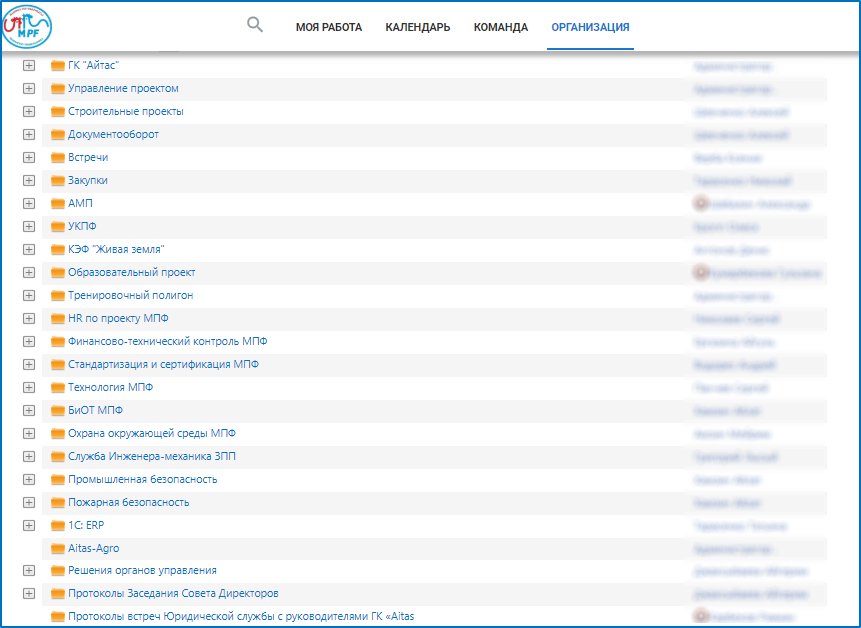This screenshot has width=861, height=628.
Task: Expand the Закупки row
Action: (x=29, y=181)
